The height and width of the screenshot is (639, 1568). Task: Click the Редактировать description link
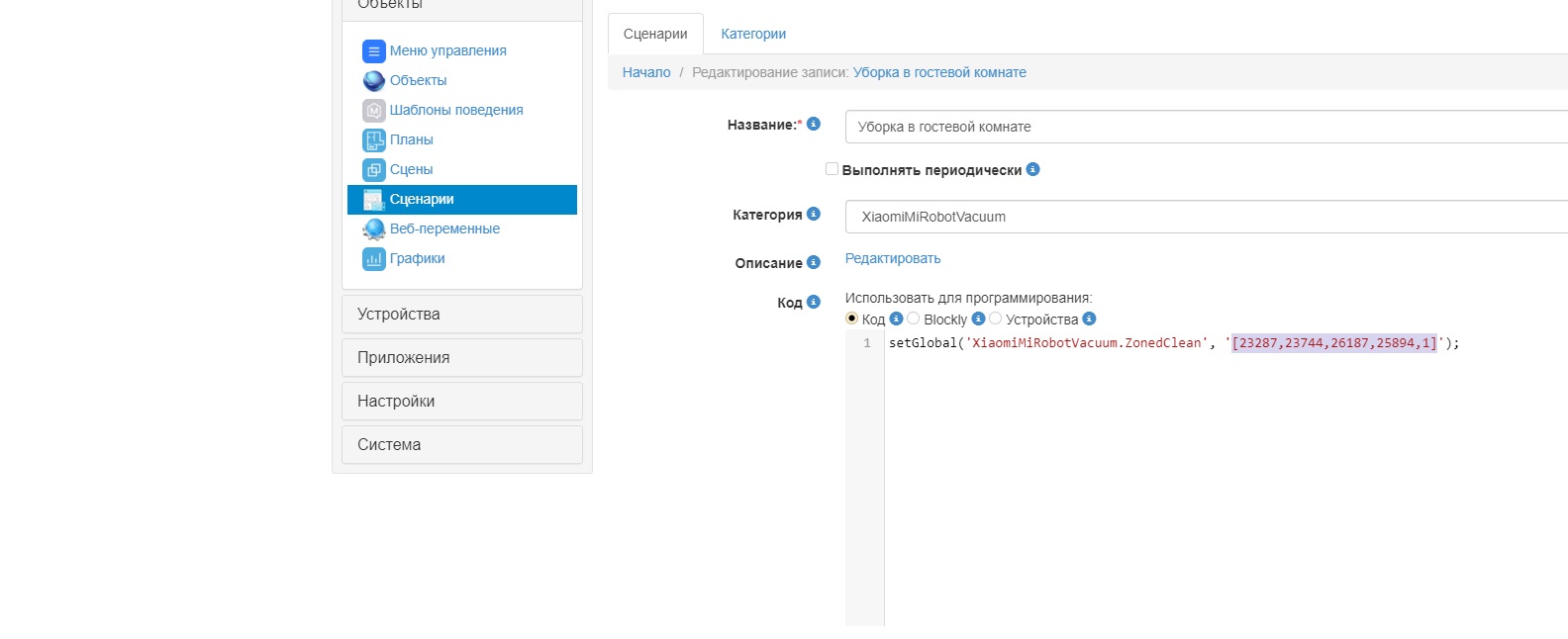tap(892, 259)
